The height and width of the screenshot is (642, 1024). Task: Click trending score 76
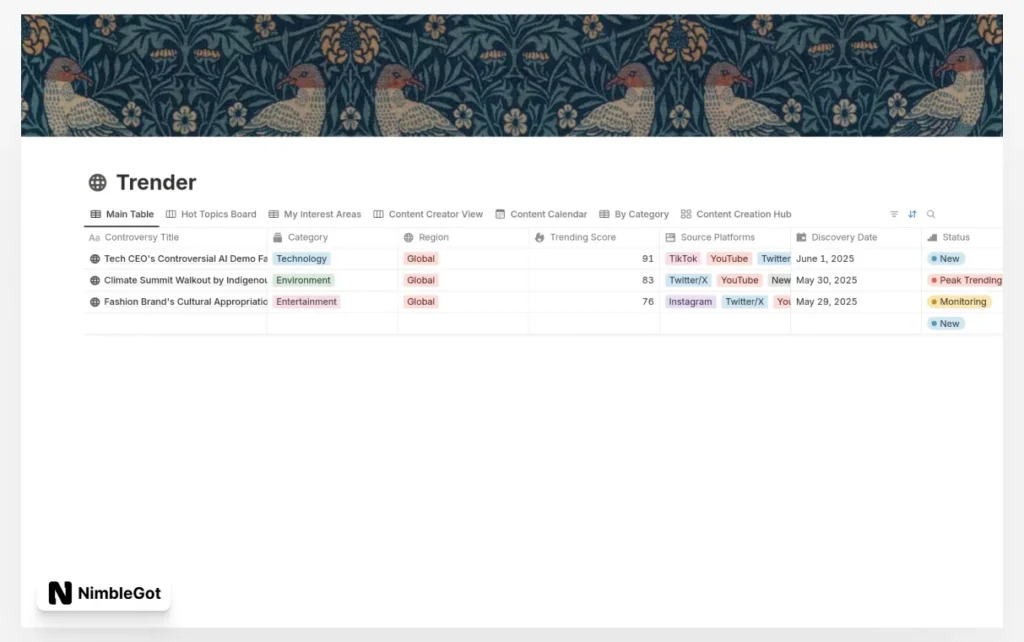click(x=648, y=302)
